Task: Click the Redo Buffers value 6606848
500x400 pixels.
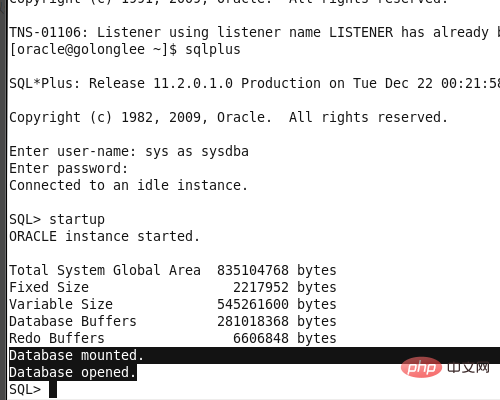Action: (x=261, y=338)
